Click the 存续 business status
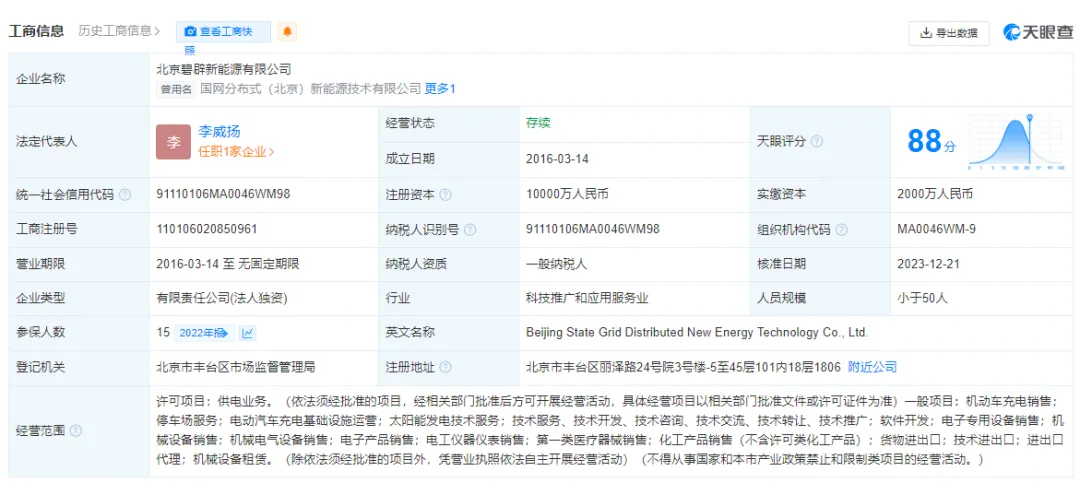 pos(538,123)
